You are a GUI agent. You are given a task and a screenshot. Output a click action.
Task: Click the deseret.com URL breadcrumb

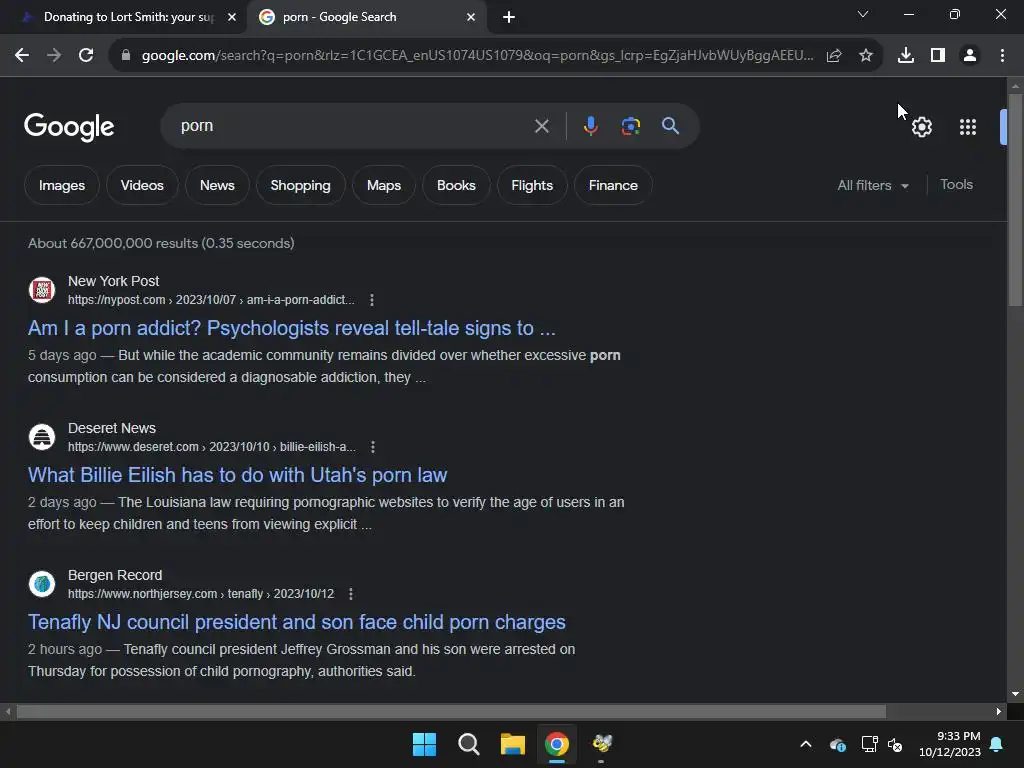click(x=212, y=447)
